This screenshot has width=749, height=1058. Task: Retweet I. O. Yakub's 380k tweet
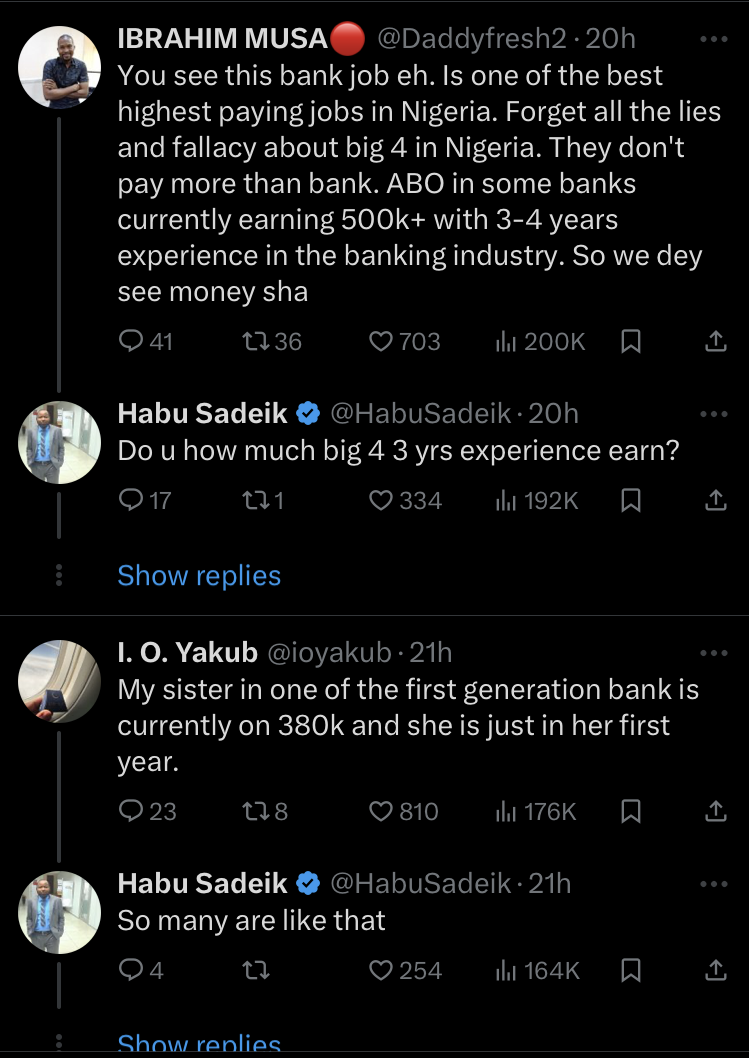coord(265,811)
